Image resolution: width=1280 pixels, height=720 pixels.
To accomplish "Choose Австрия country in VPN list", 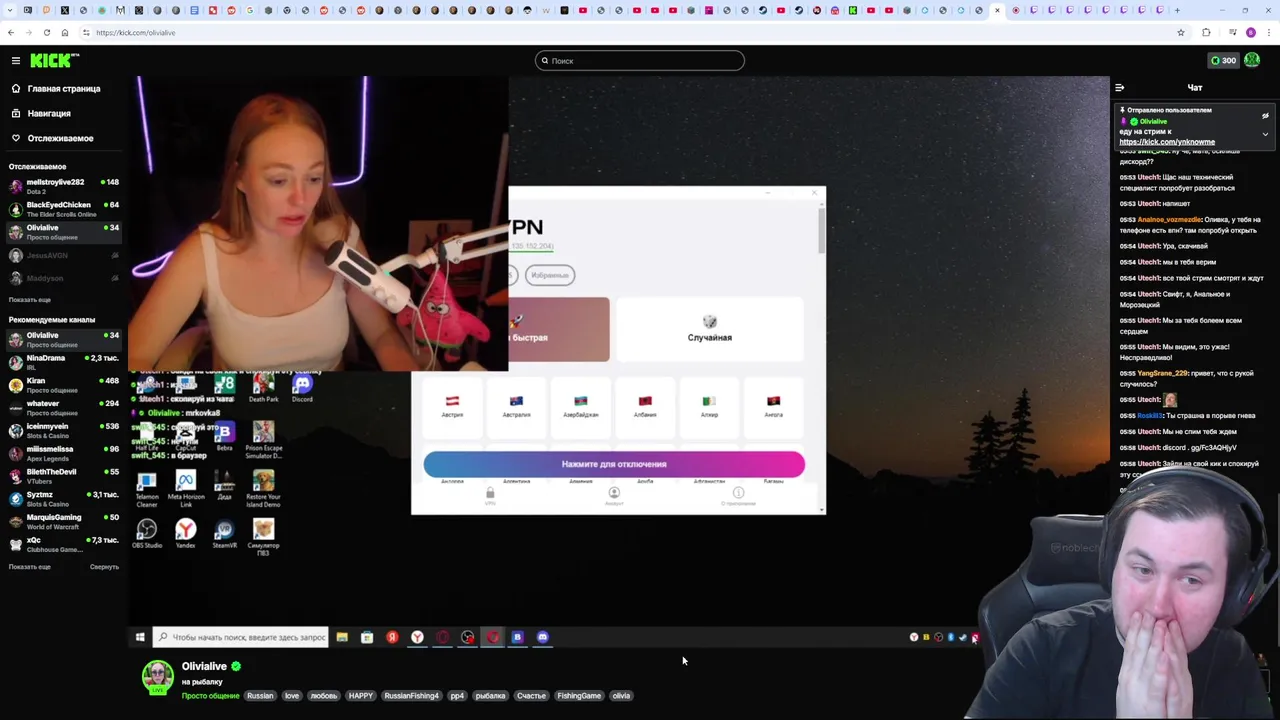I will point(452,405).
